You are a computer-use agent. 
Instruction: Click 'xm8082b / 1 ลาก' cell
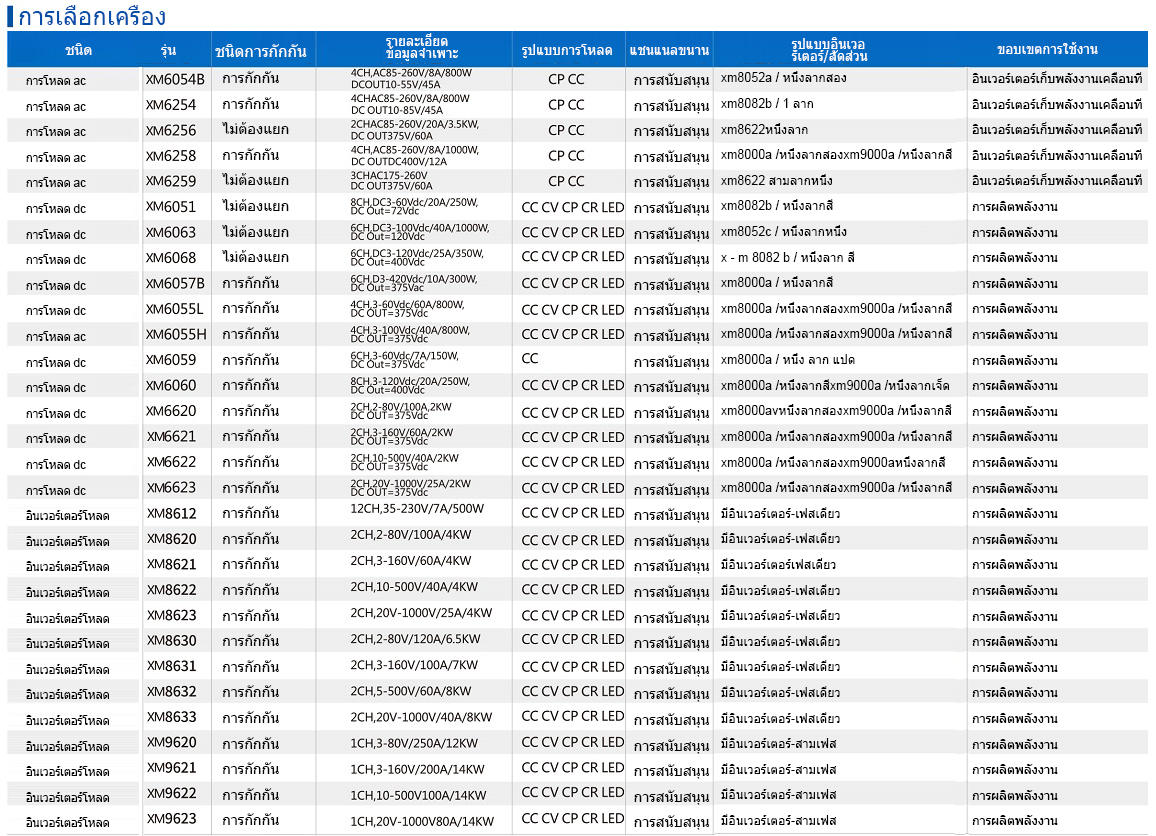[767, 104]
